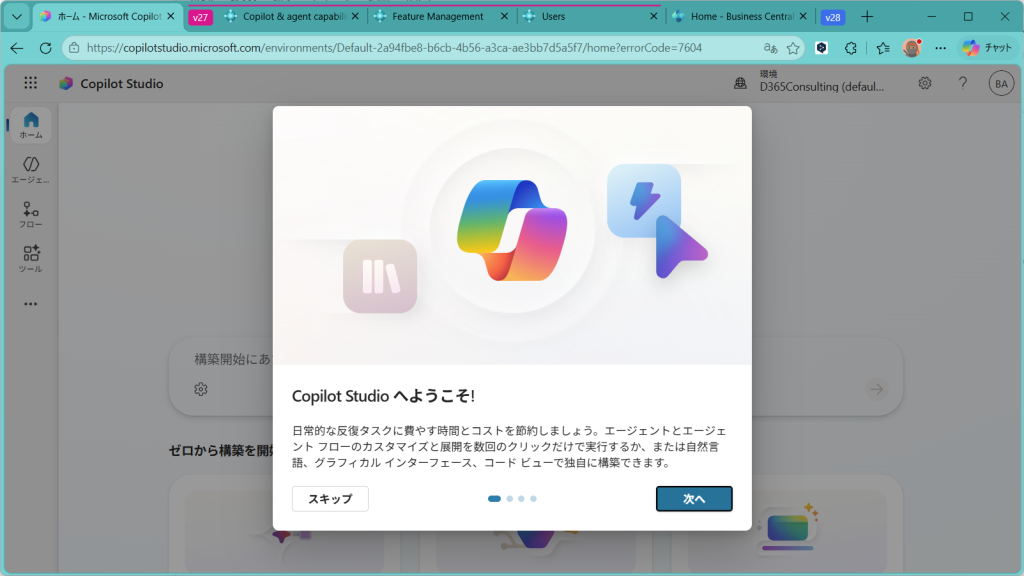Open the app launcher waffle icon
The width and height of the screenshot is (1024, 576).
31,84
